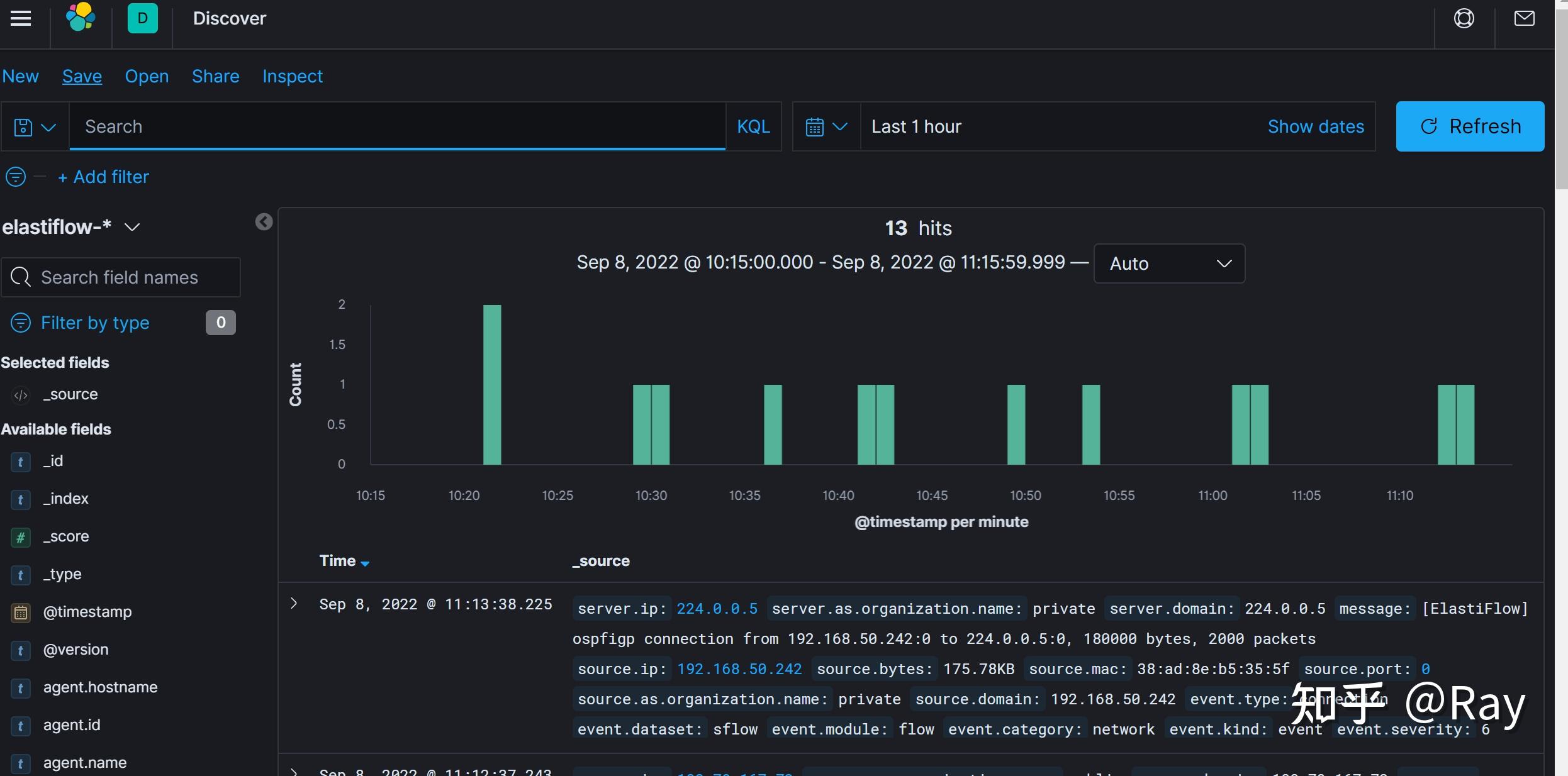Open the D space avatar
The image size is (1568, 776).
pyautogui.click(x=143, y=18)
